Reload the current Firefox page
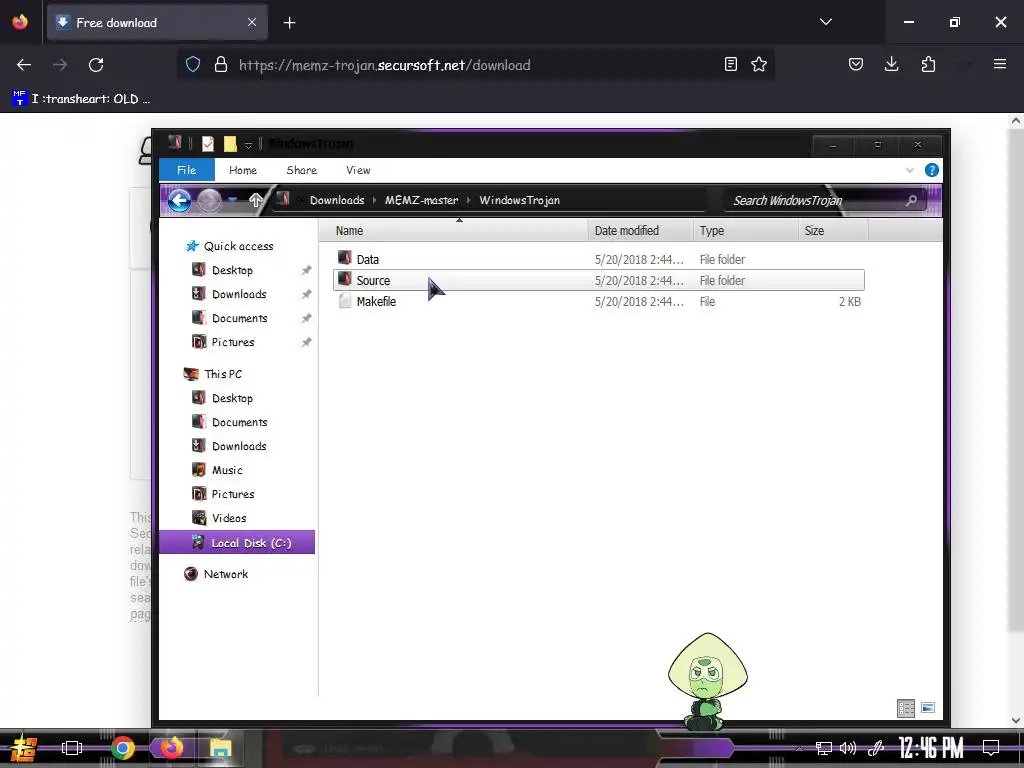1024x768 pixels. coord(96,65)
